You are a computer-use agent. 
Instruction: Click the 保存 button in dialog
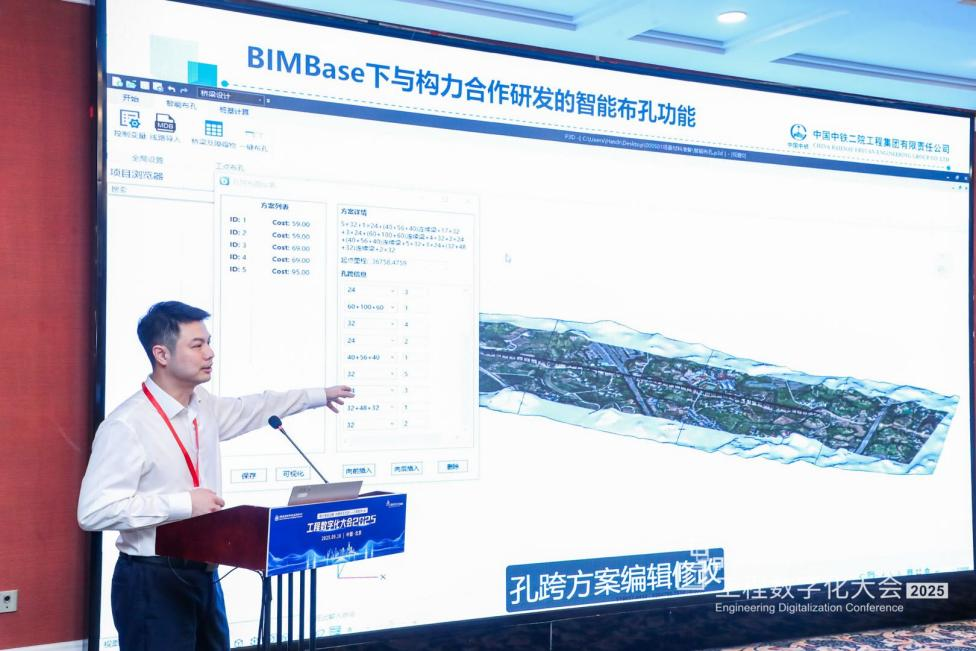pyautogui.click(x=248, y=475)
